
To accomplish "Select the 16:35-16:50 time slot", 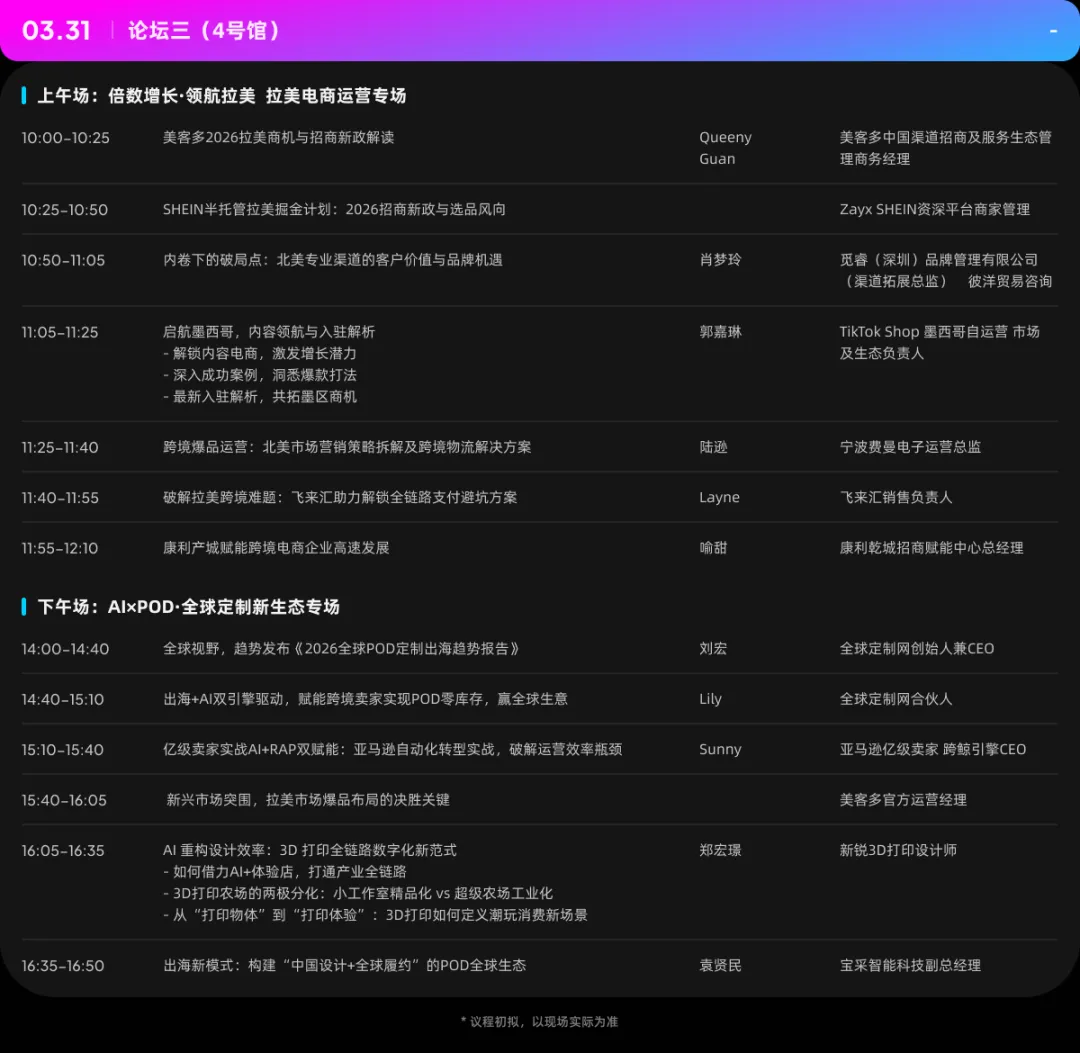I will (x=63, y=966).
